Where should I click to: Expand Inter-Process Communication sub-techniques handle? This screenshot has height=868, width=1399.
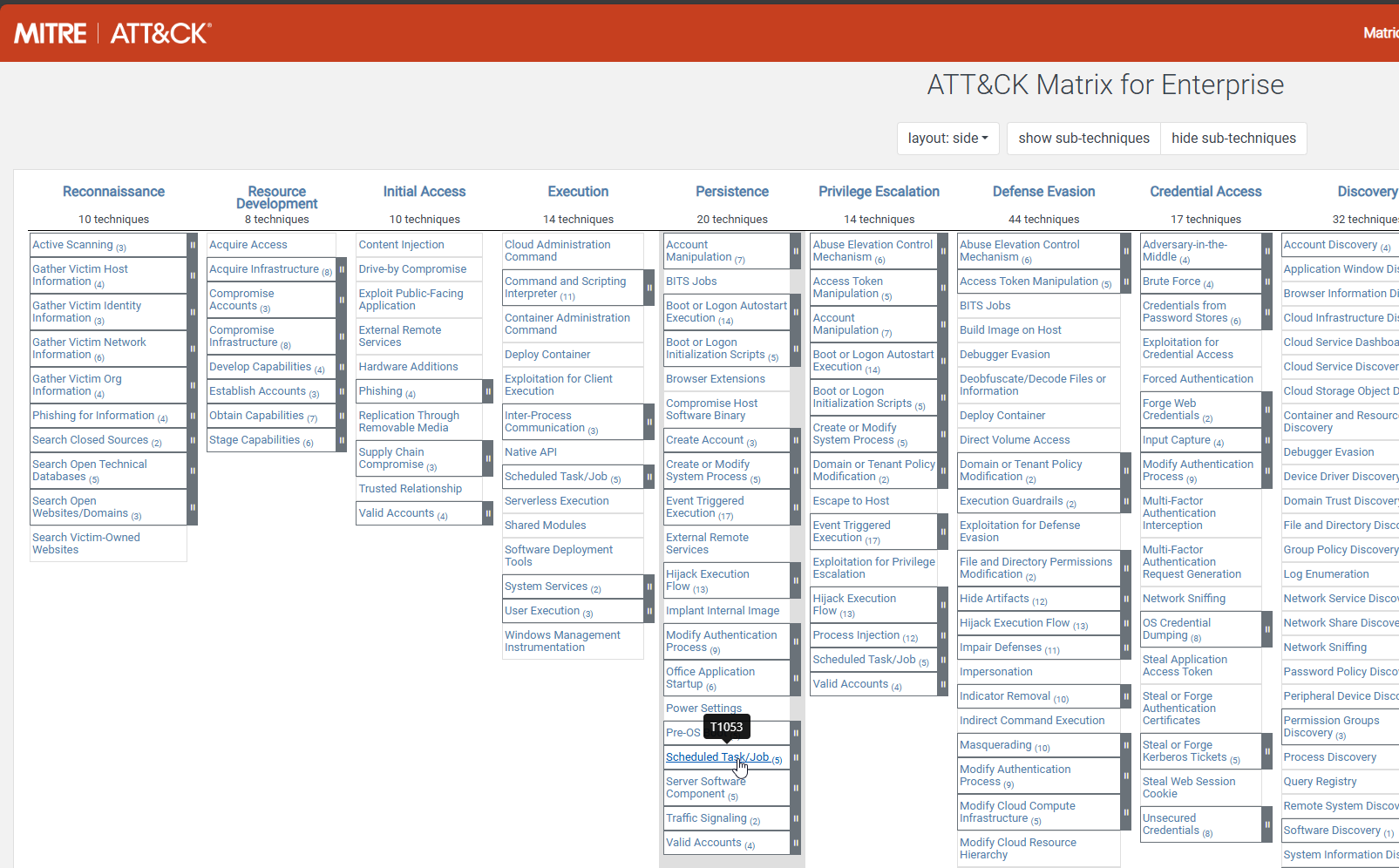click(649, 422)
